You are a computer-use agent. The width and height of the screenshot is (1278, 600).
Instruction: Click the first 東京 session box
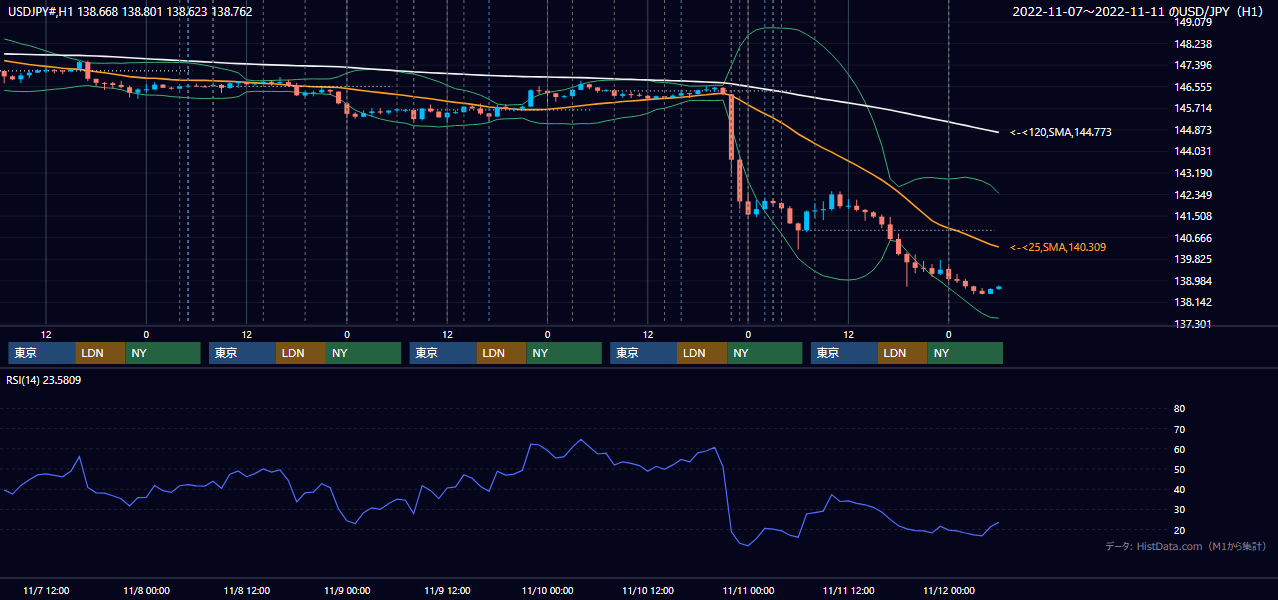42,353
